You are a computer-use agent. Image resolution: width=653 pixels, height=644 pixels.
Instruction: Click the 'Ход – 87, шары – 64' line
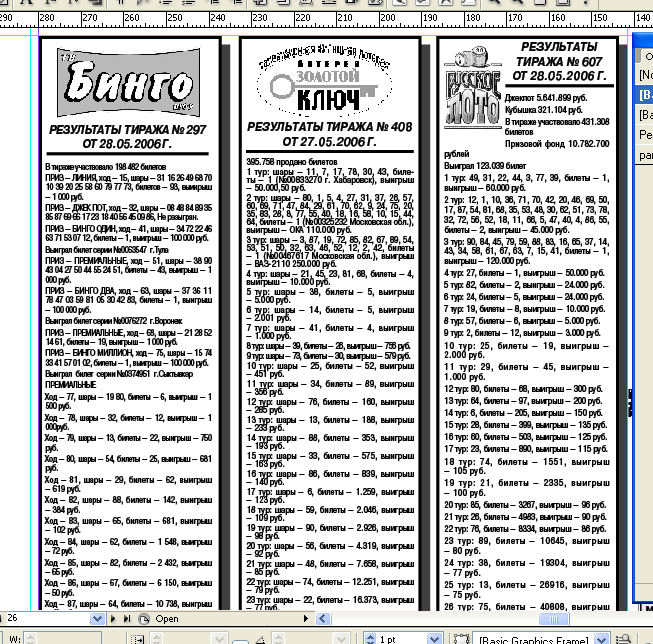tap(128, 604)
